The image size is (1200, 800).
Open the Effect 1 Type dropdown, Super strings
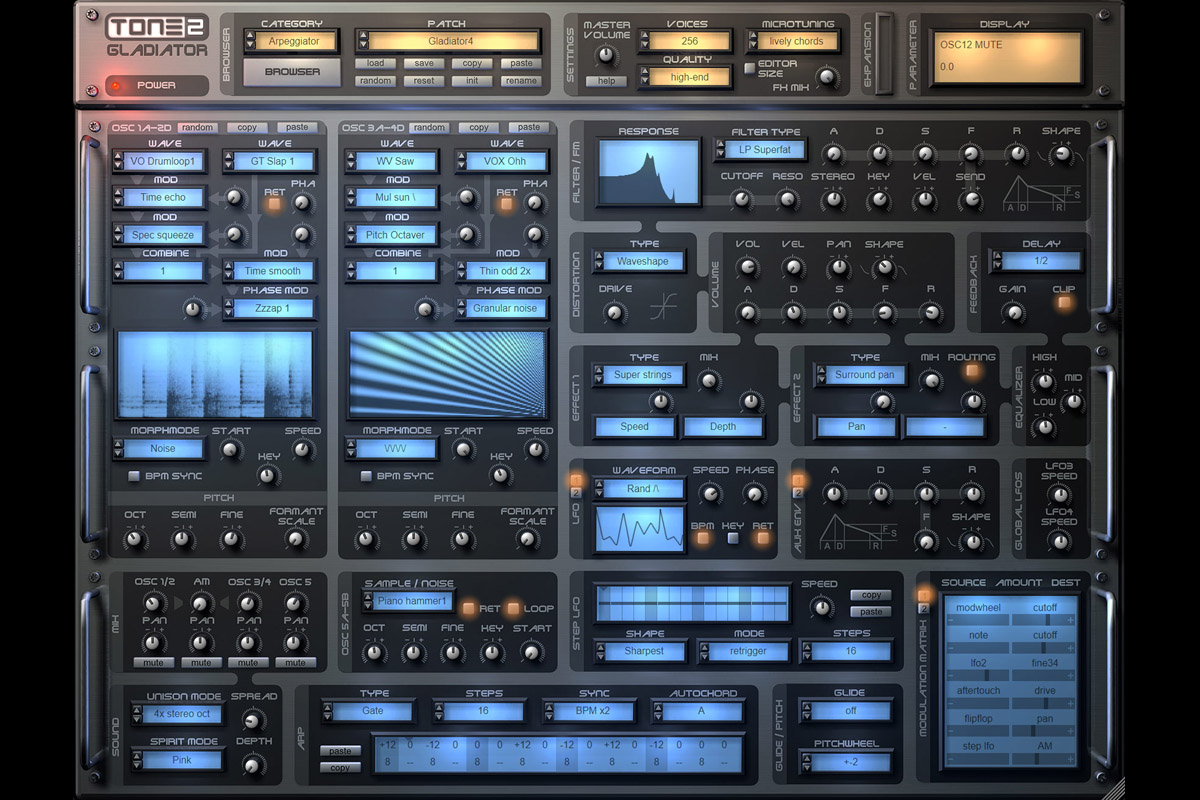[642, 375]
